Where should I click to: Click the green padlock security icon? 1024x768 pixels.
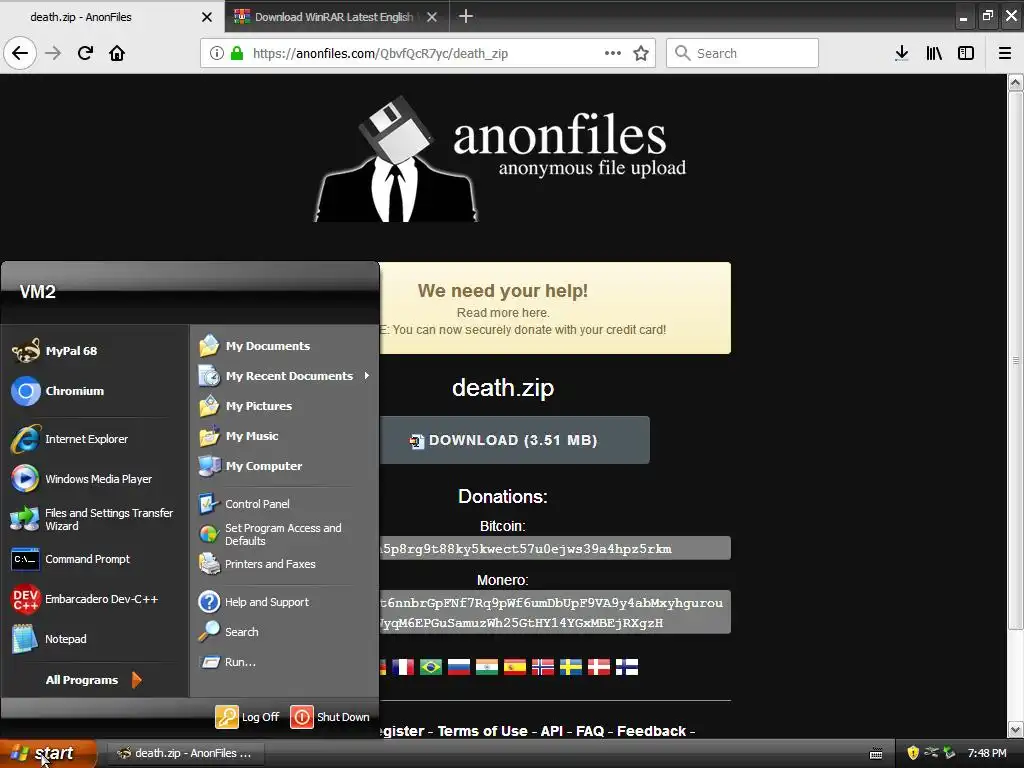tap(237, 53)
